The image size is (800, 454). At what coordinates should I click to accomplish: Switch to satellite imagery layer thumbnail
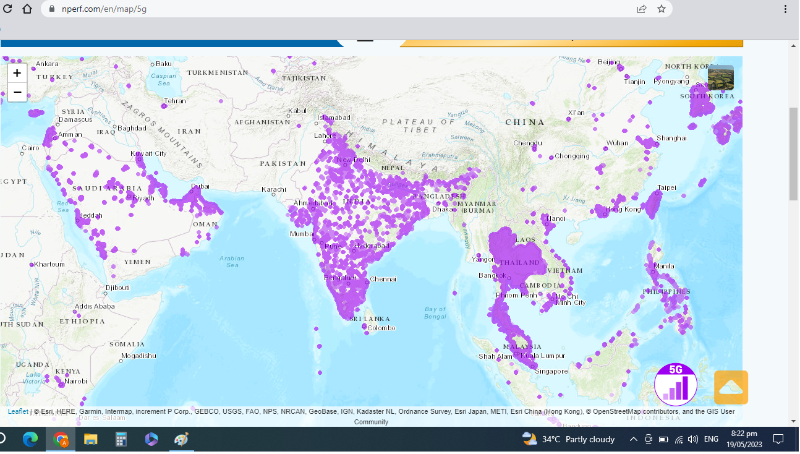720,77
